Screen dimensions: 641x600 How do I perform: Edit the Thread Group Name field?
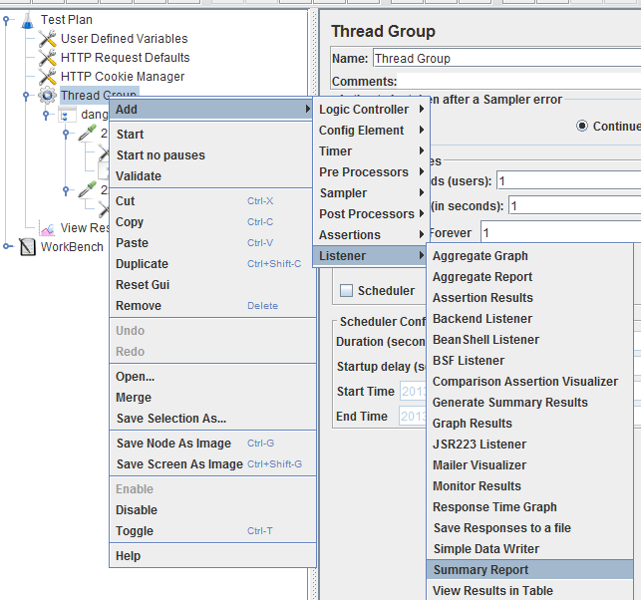tap(507, 58)
